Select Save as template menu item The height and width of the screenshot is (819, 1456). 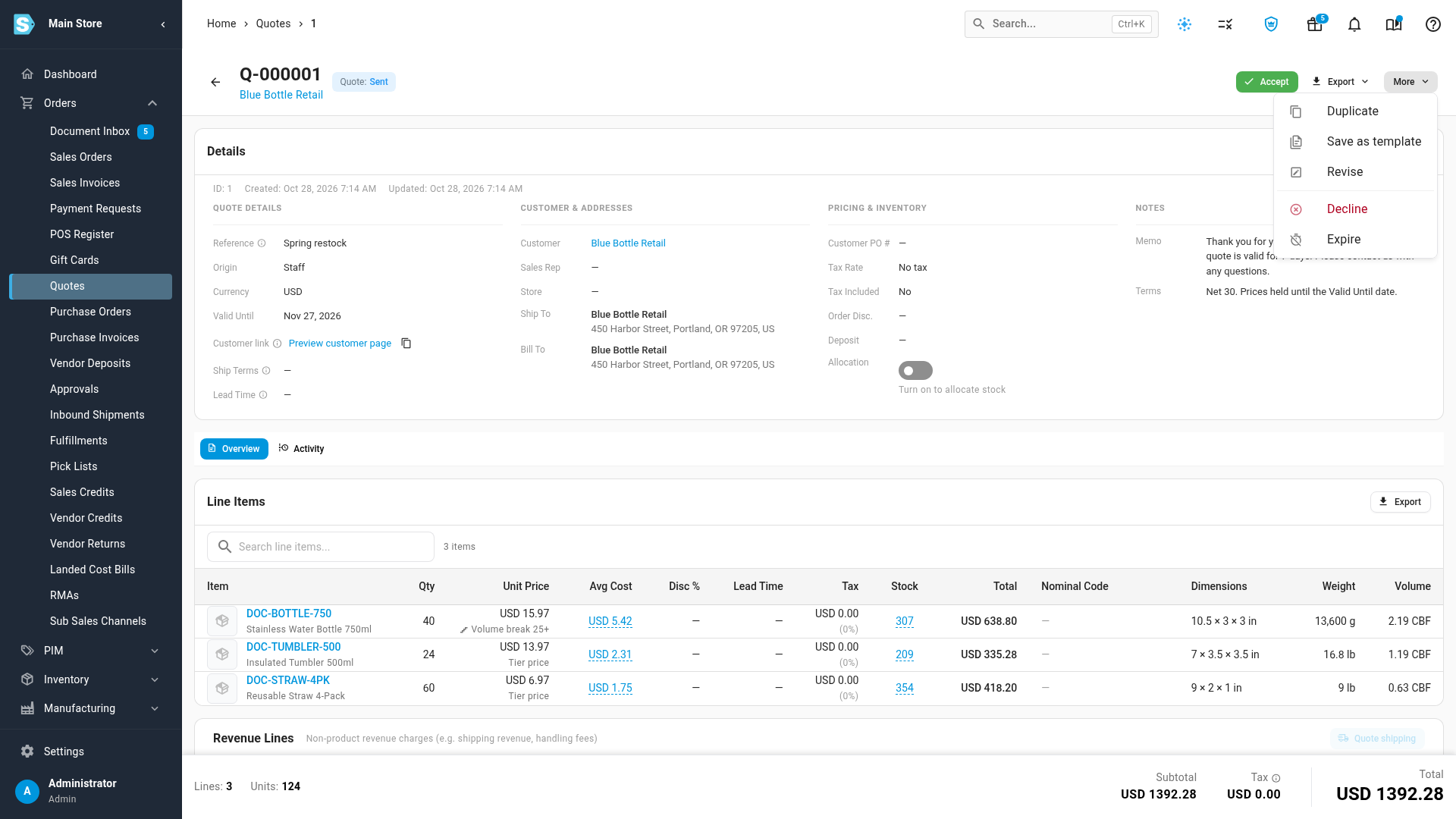[1355, 142]
